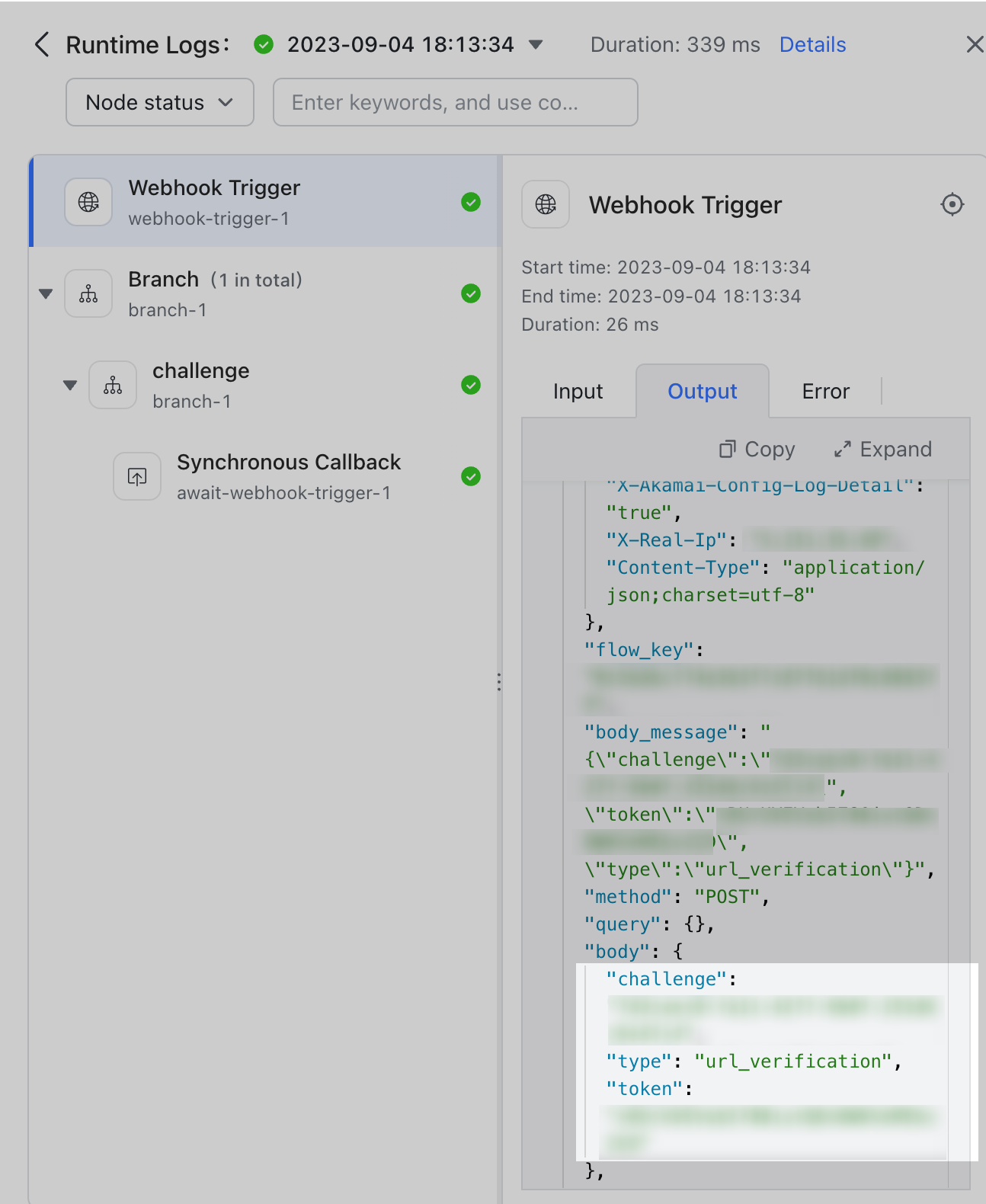This screenshot has height=1204, width=986.
Task: Click the globe icon in Webhook Trigger list row
Action: point(89,202)
